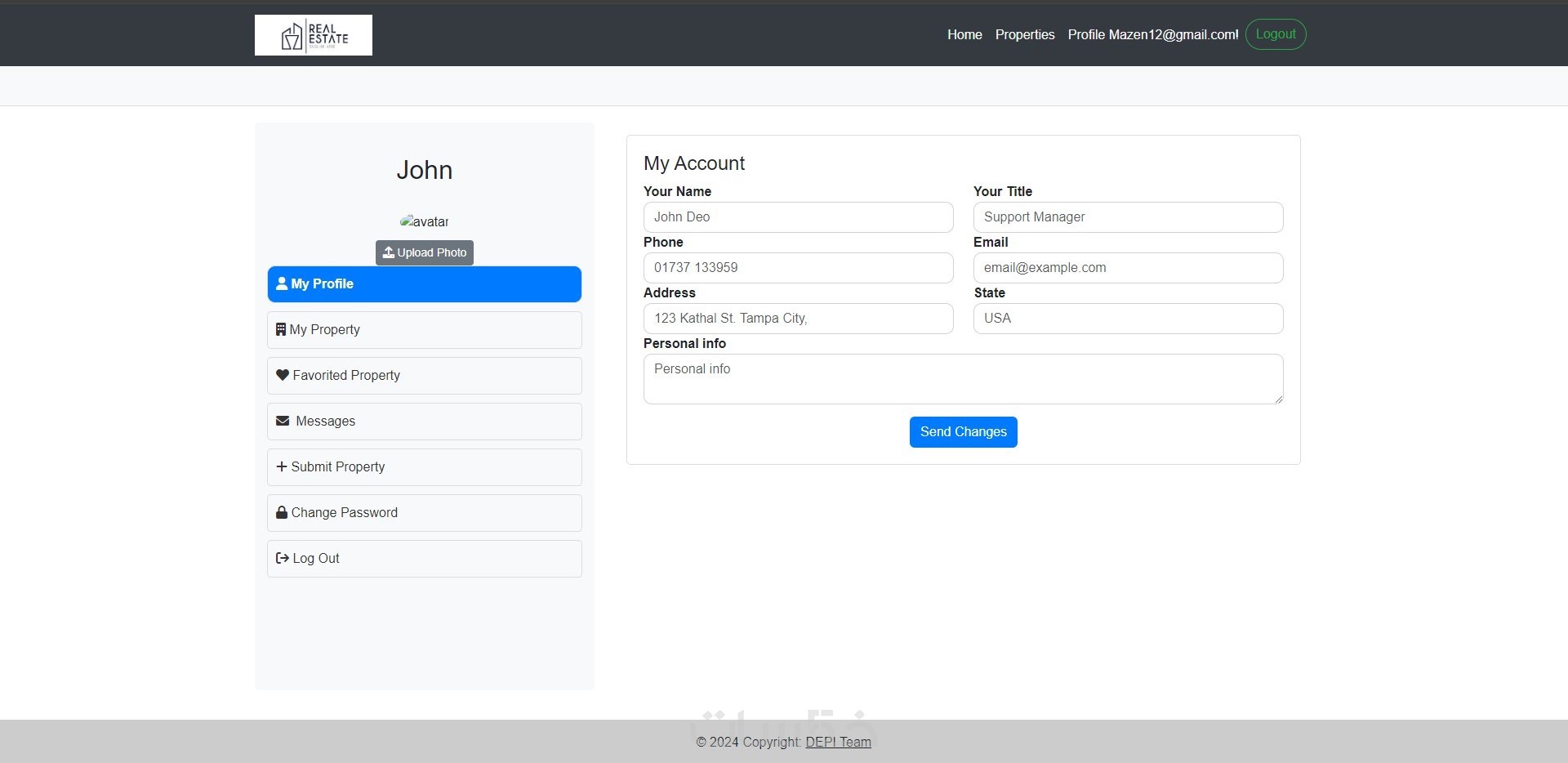
Task: Click the sign-out arrow icon beside Log Out
Action: [283, 558]
